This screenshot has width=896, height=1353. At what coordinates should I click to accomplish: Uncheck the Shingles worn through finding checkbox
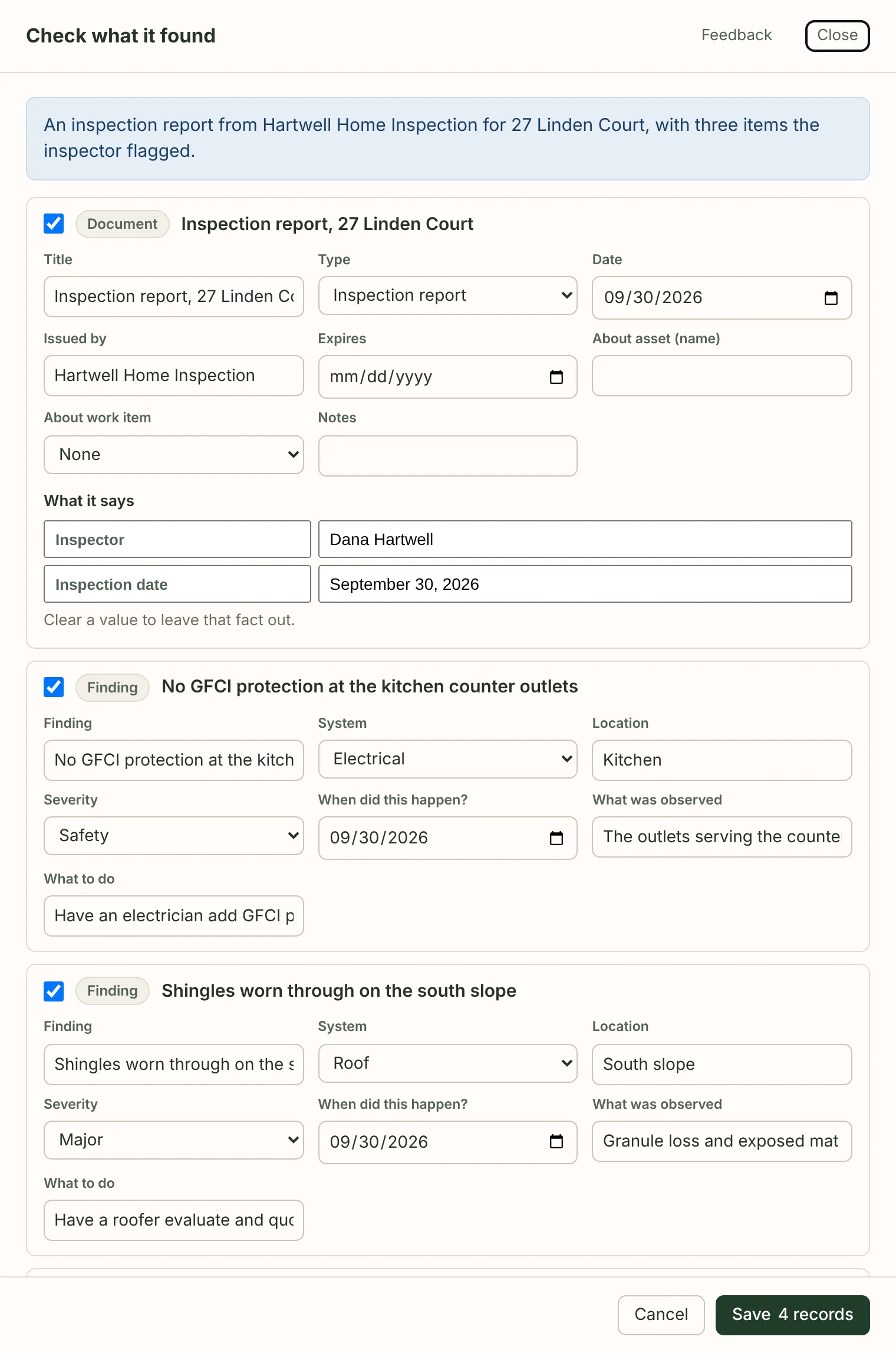tap(54, 991)
